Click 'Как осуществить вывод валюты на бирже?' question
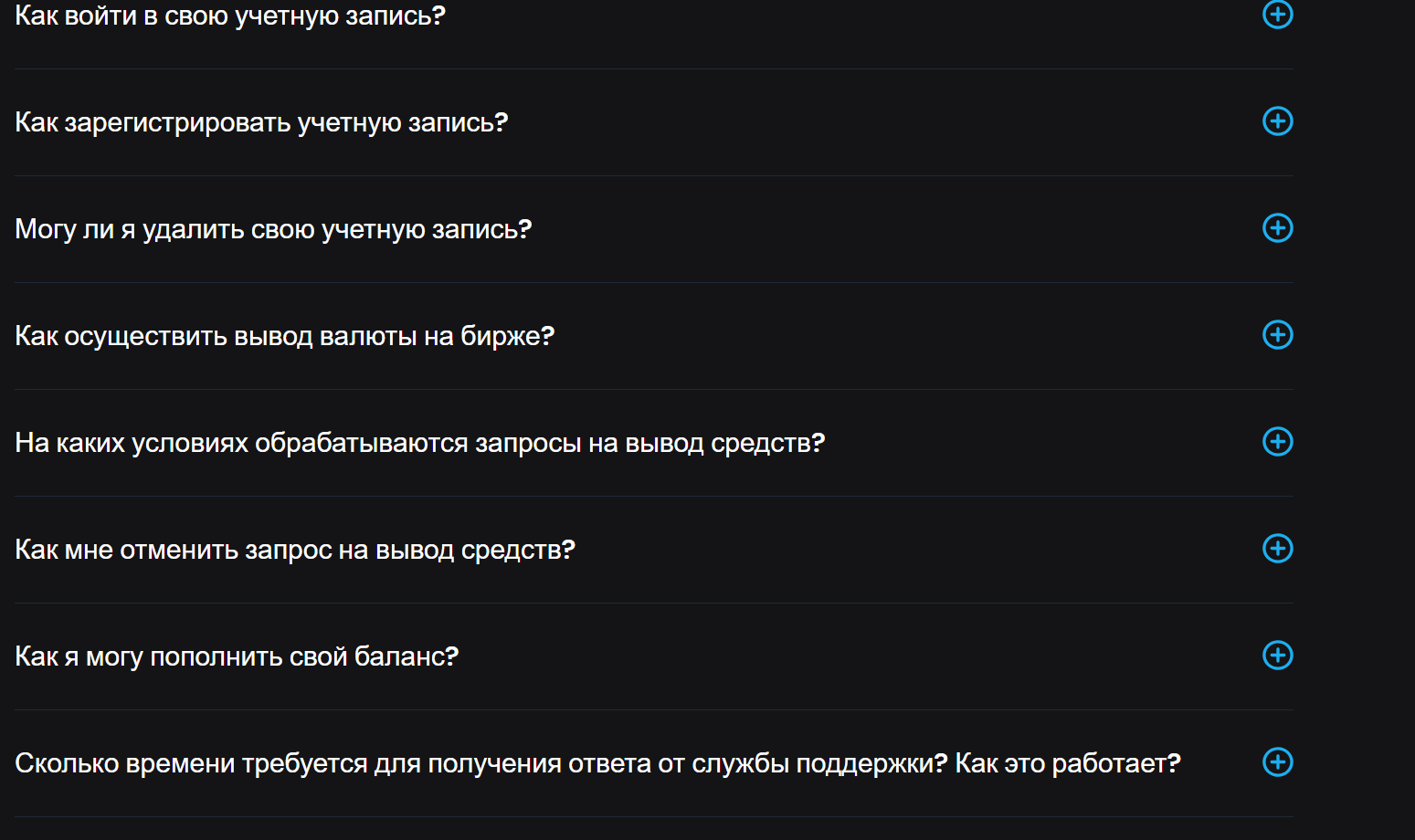The width and height of the screenshot is (1415, 840). pos(283,335)
